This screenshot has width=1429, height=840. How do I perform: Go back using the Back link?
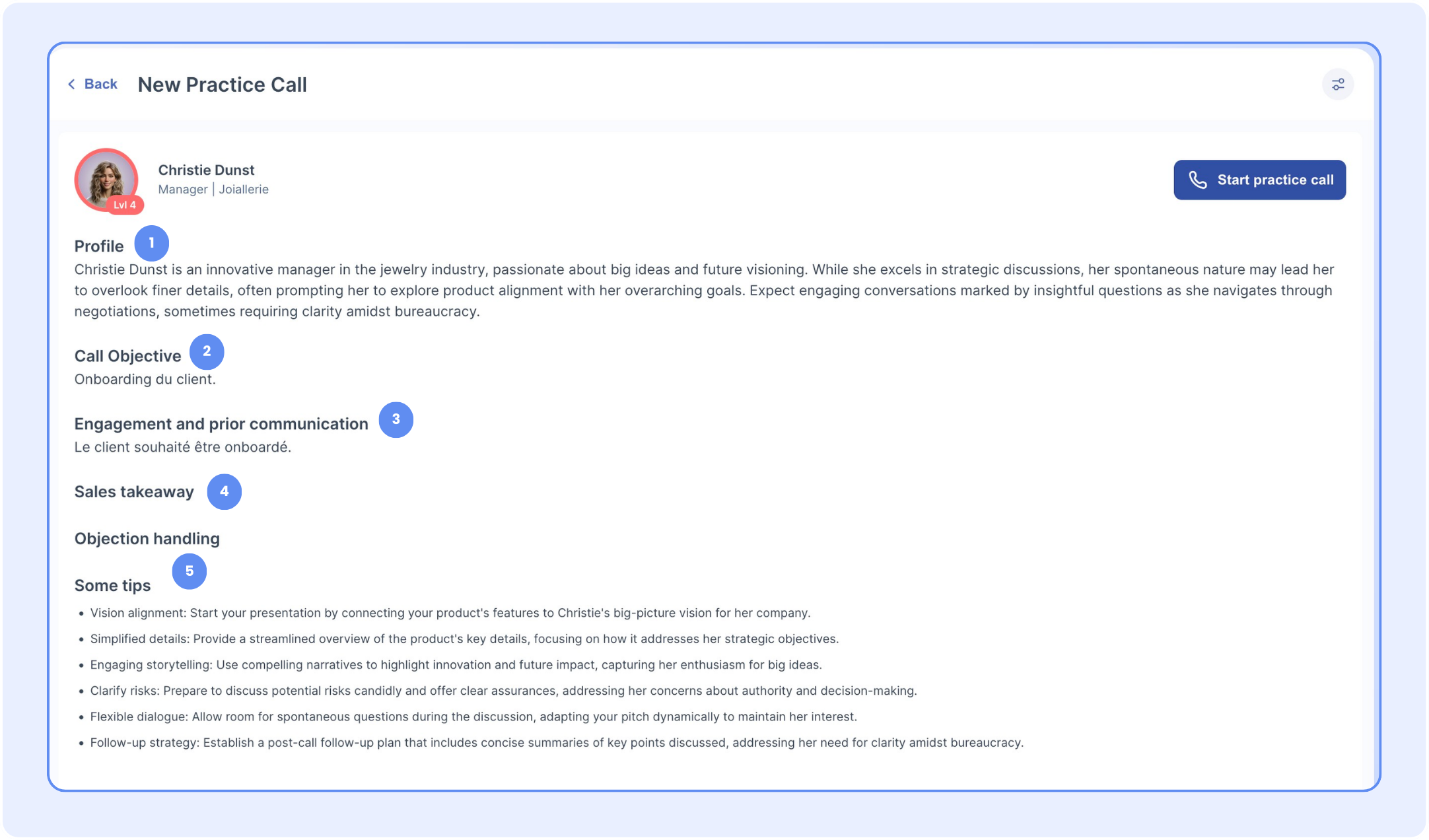pos(100,85)
